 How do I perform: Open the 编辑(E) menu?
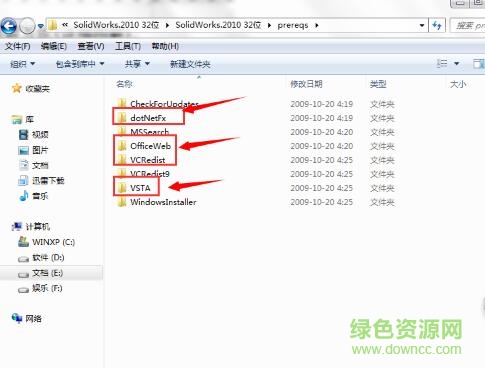tap(54, 46)
